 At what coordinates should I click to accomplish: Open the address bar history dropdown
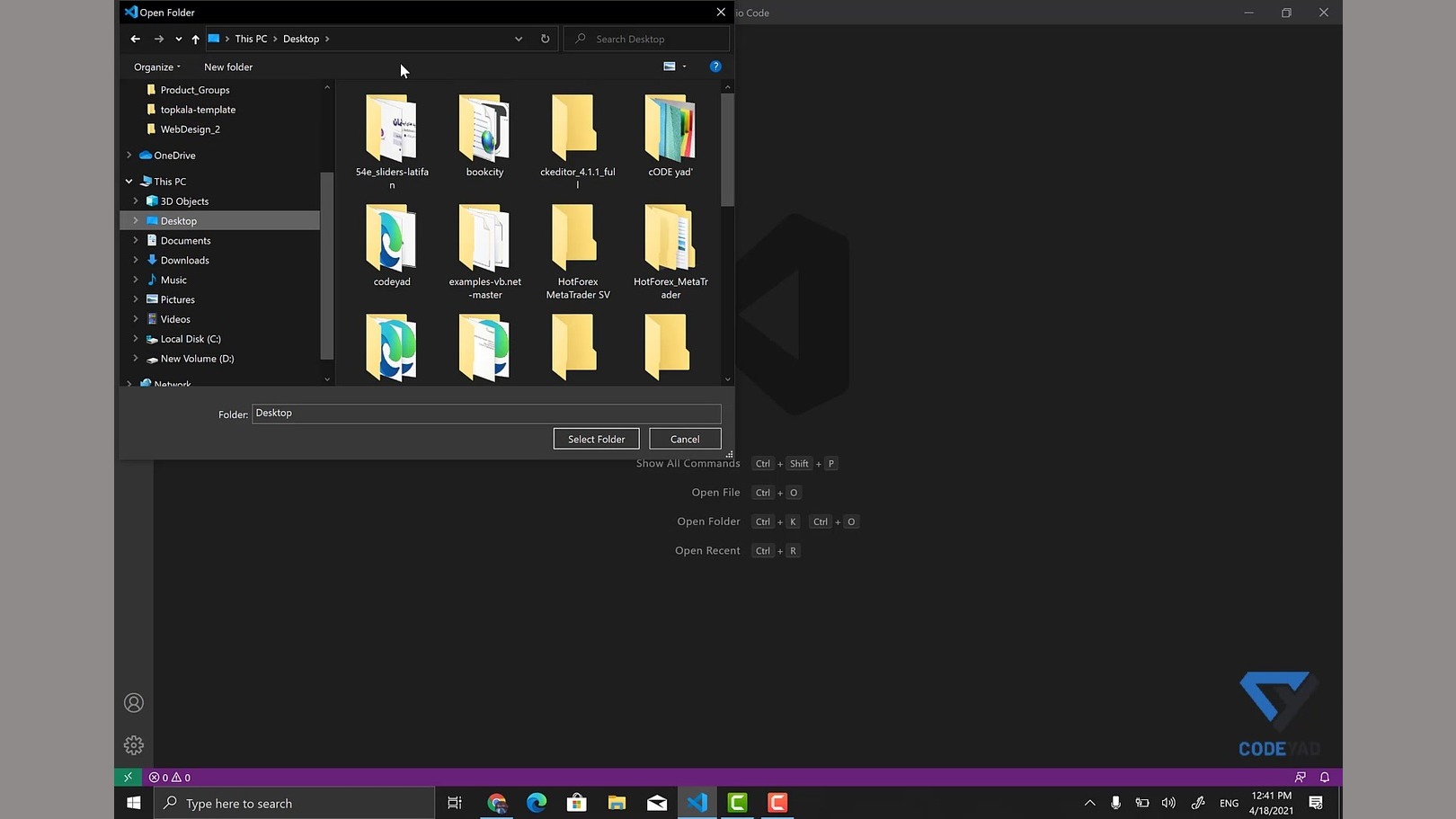(x=519, y=39)
